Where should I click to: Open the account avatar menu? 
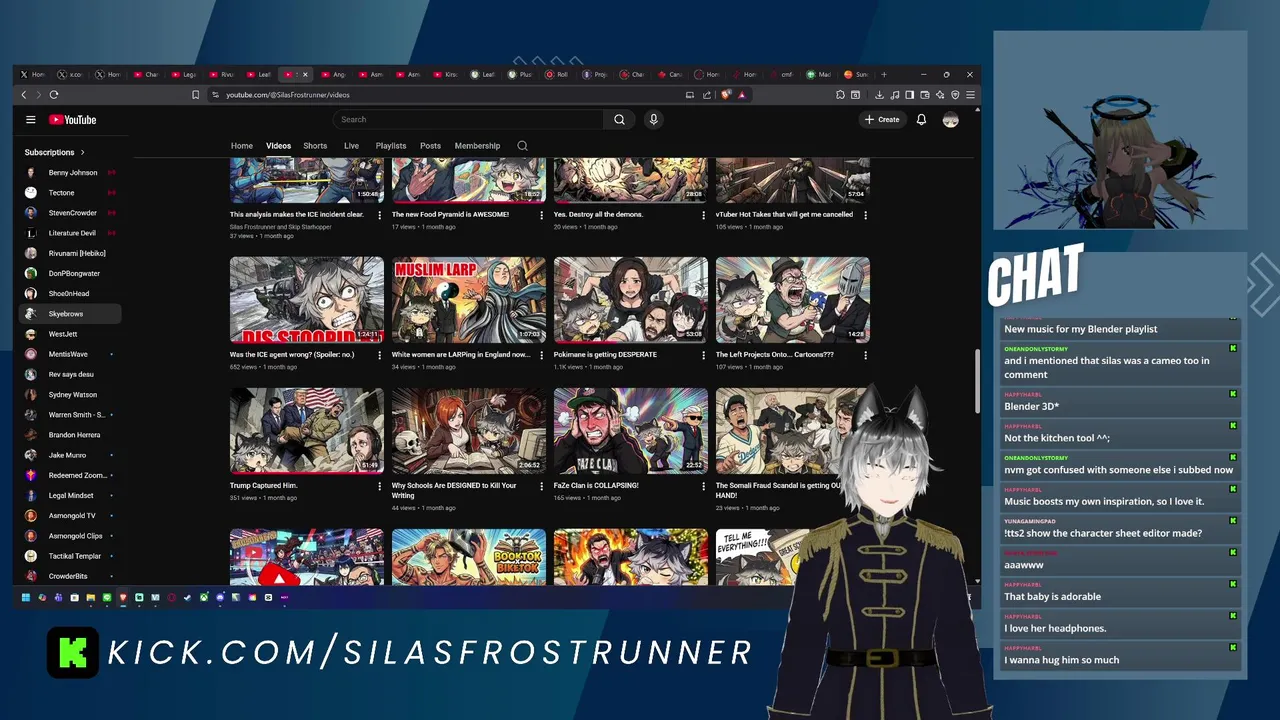tap(950, 120)
